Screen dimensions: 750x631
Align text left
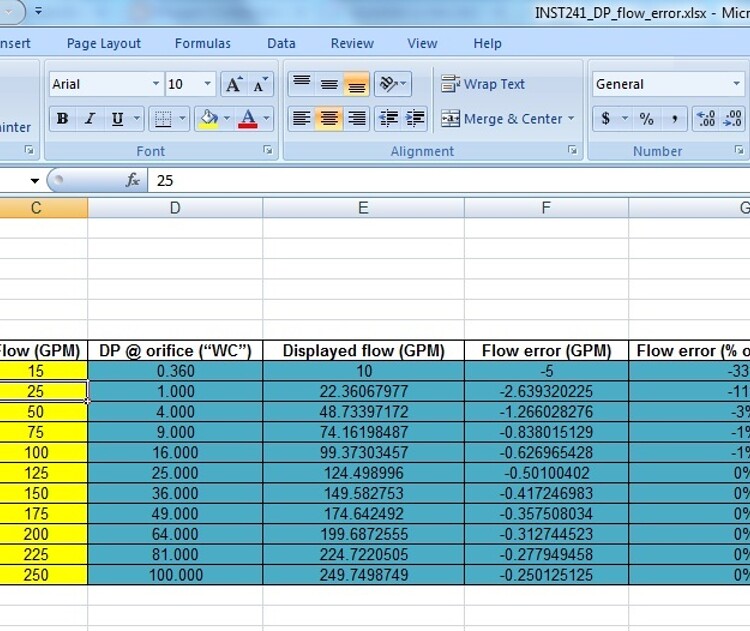click(302, 119)
